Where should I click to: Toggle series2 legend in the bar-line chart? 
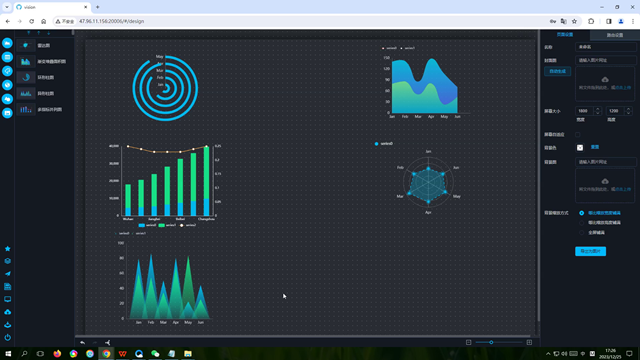pyautogui.click(x=188, y=225)
